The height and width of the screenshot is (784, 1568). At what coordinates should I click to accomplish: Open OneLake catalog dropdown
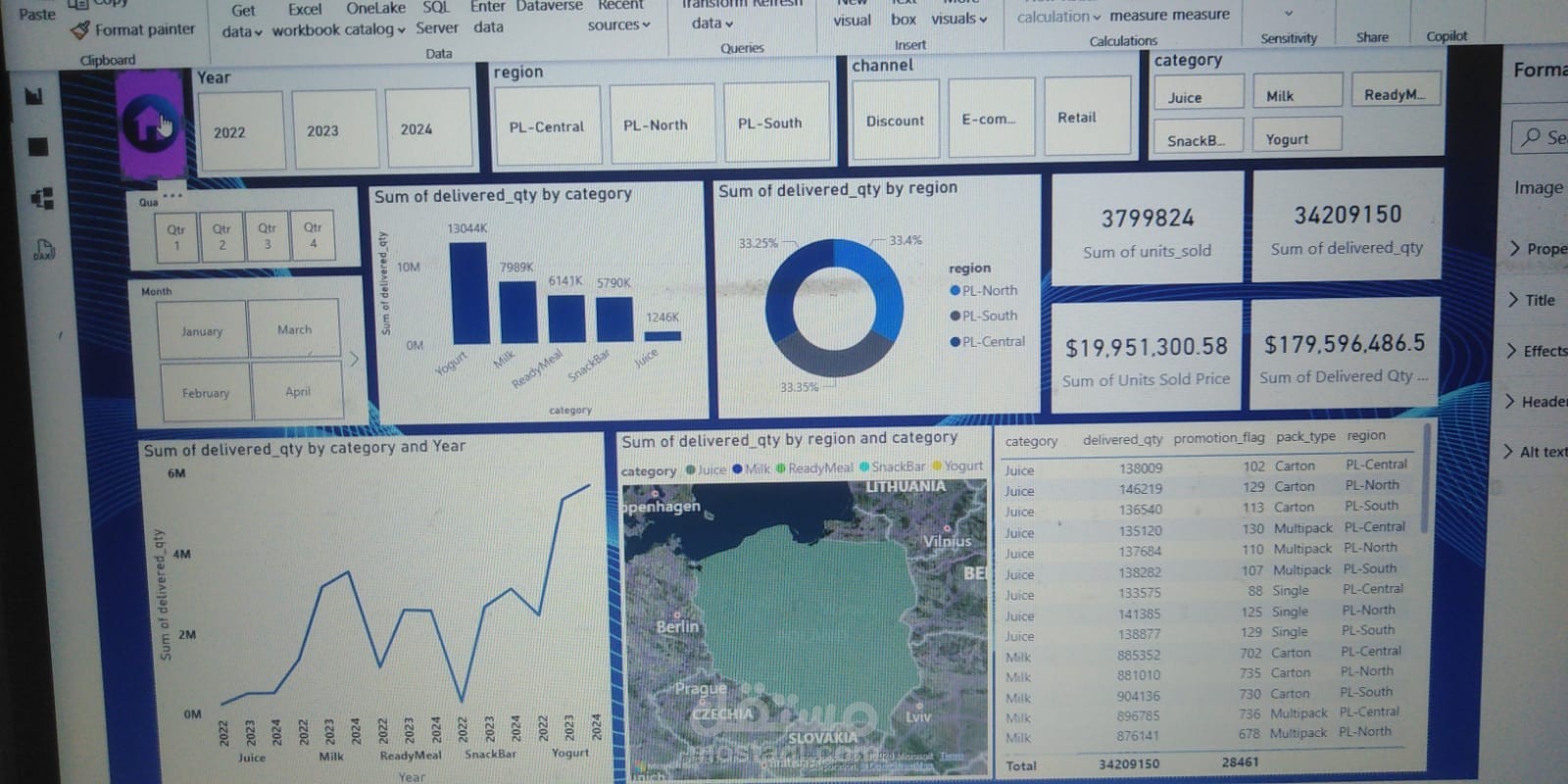point(374,20)
